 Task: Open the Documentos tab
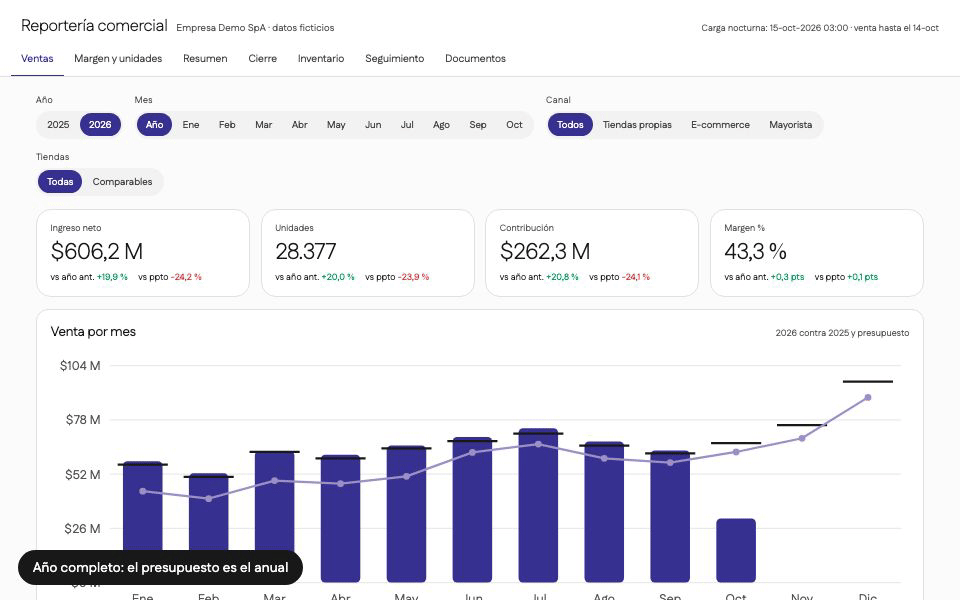475,59
